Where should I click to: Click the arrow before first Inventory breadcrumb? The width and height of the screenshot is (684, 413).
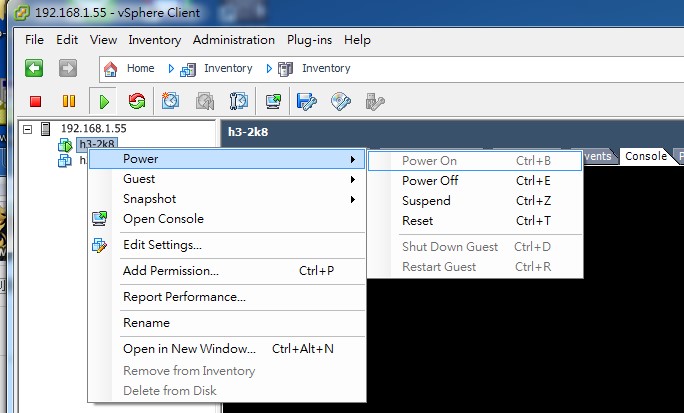171,68
